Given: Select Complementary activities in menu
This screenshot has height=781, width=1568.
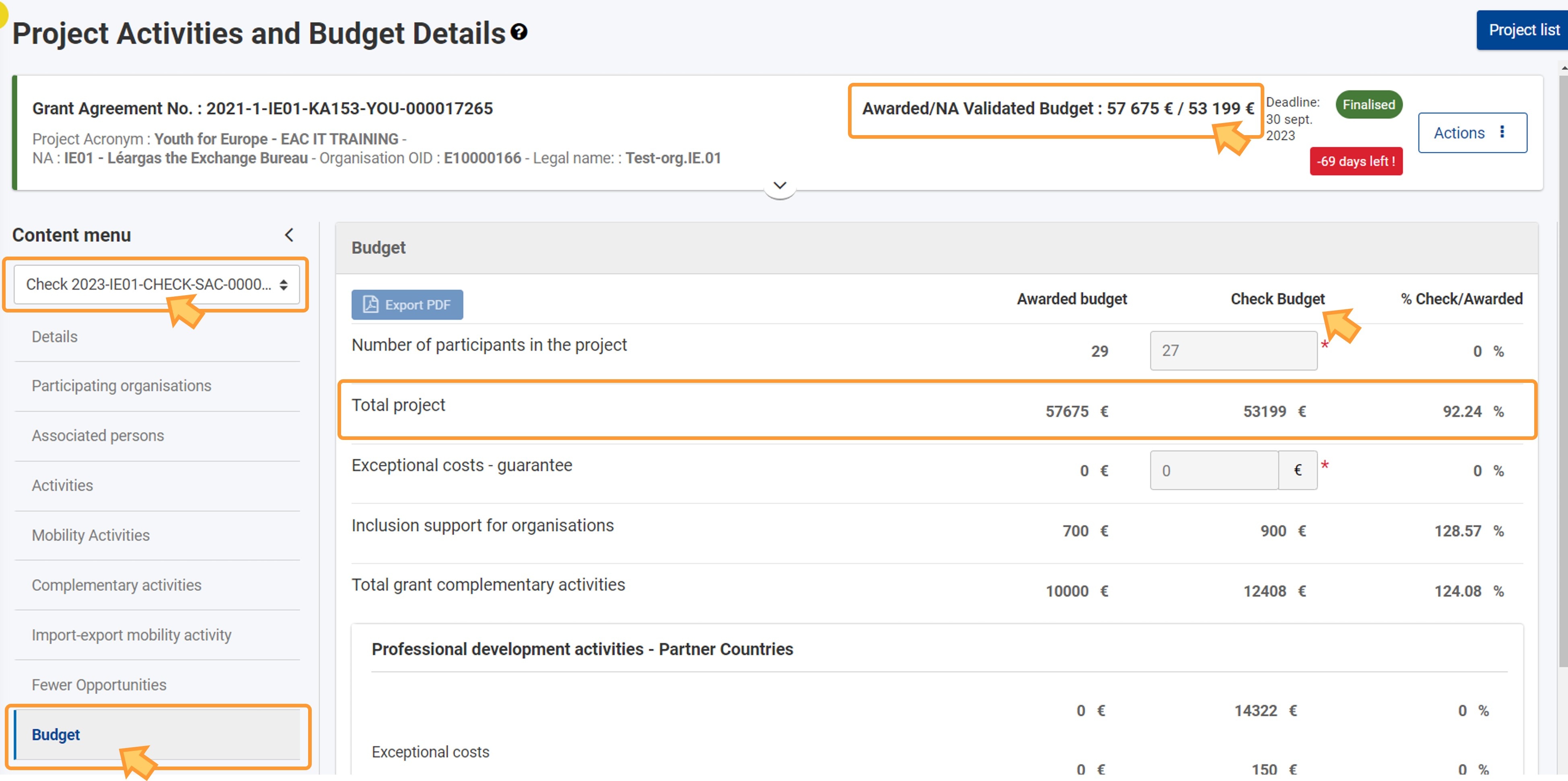Looking at the screenshot, I should click(x=116, y=586).
